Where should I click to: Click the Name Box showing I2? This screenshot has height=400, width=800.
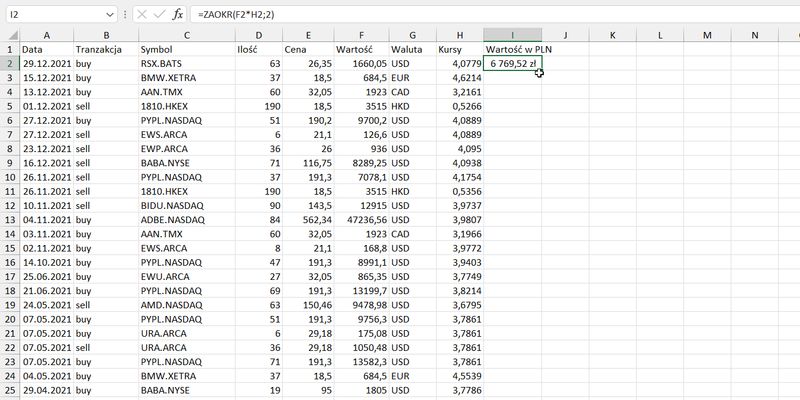pos(55,15)
